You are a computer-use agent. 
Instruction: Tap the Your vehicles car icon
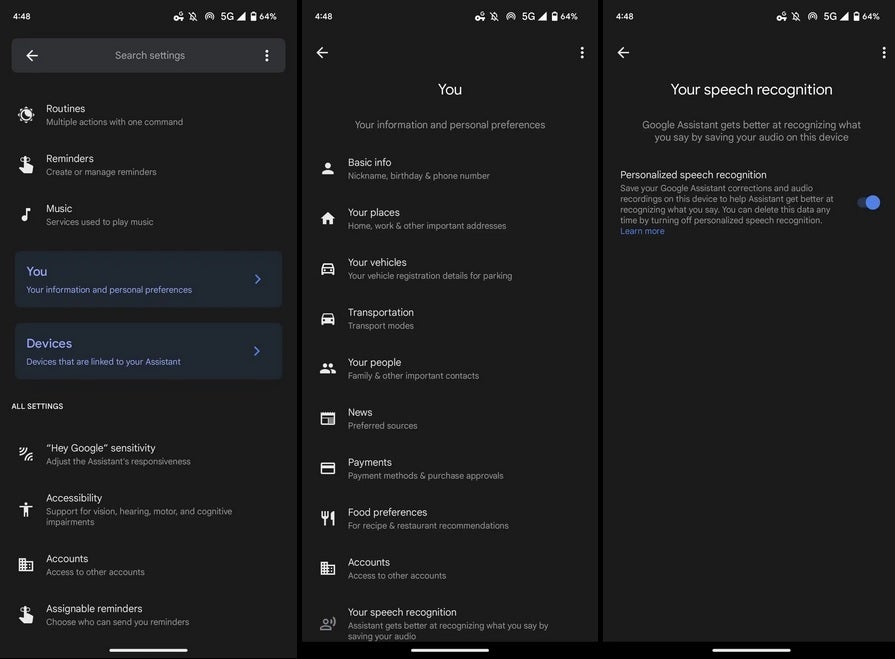328,269
